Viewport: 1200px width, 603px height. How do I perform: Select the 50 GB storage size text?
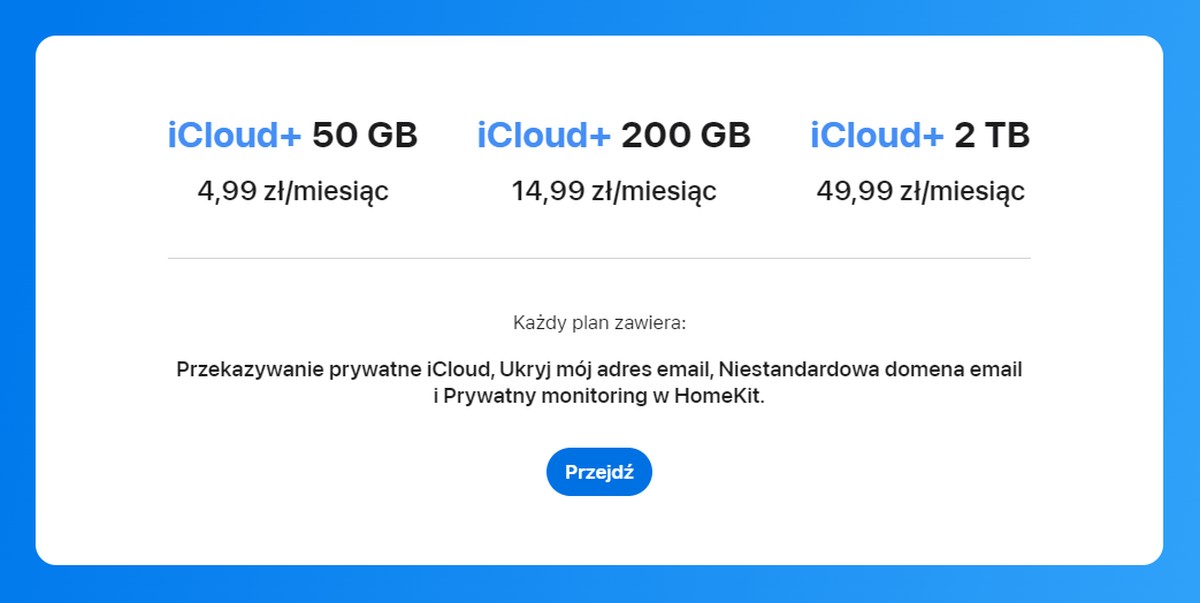[365, 135]
